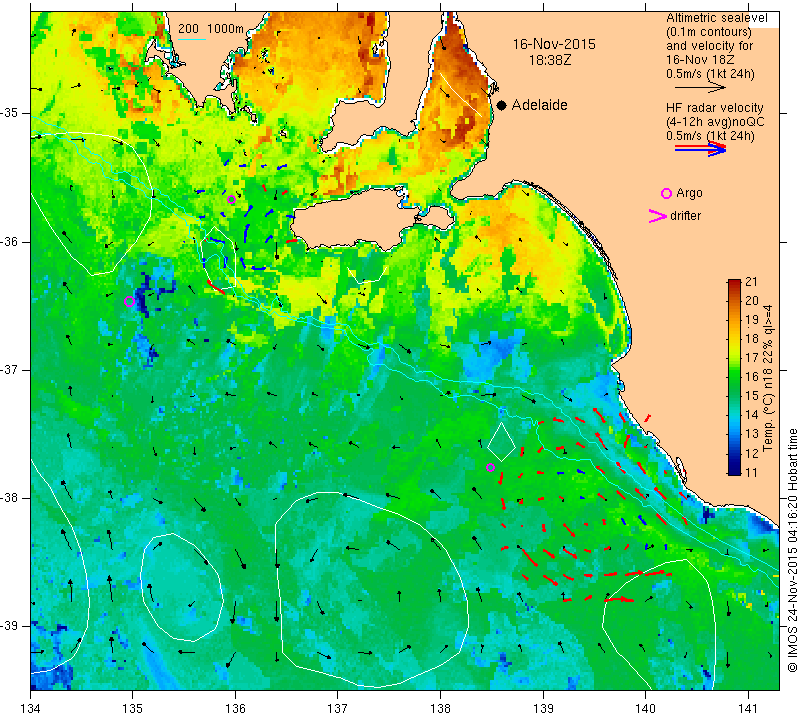Click the Adelaide city label
Image resolution: width=800 pixels, height=720 pixels.
click(539, 105)
